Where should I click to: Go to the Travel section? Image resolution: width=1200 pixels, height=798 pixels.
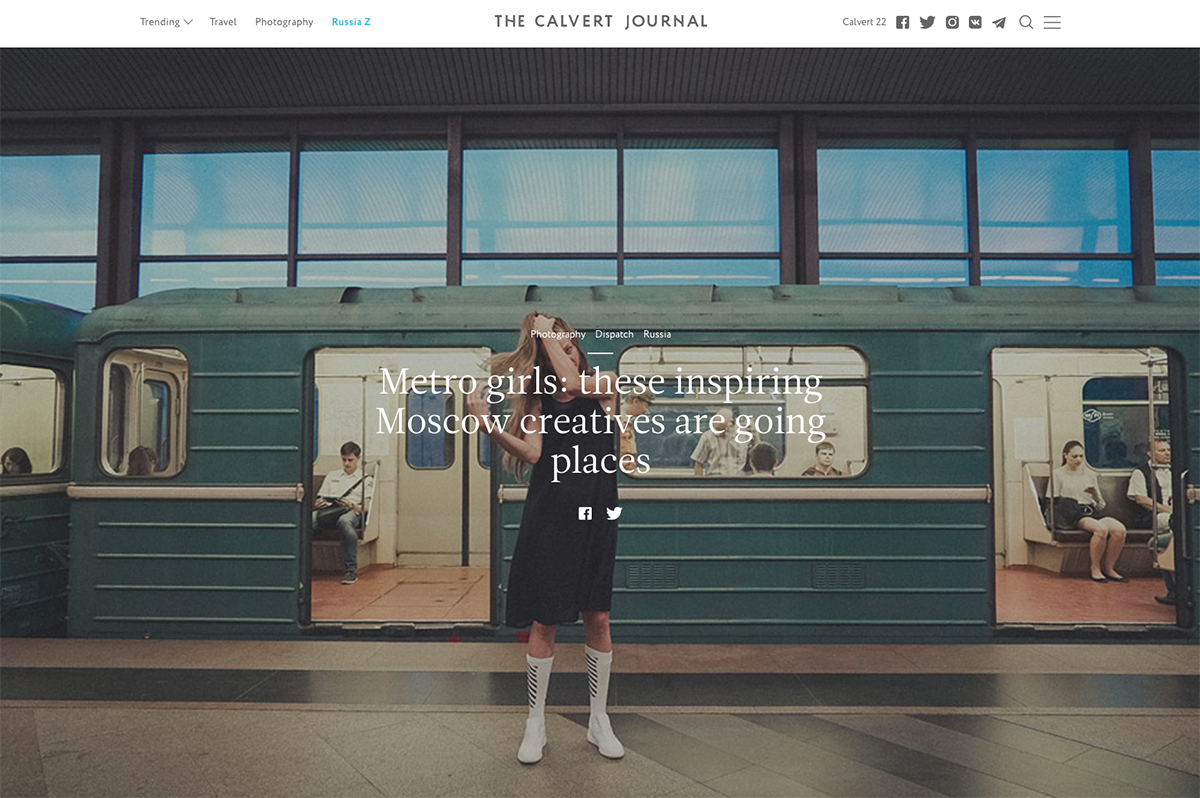(x=223, y=22)
